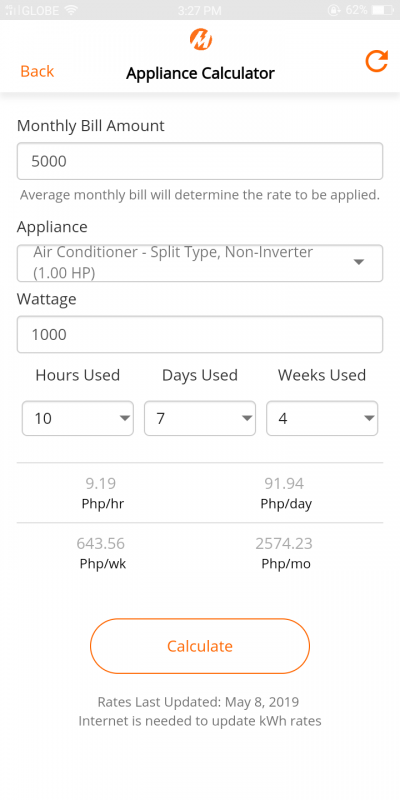This screenshot has height=800, width=400.
Task: Tap the 9.19 Php/hr result
Action: coord(102,493)
